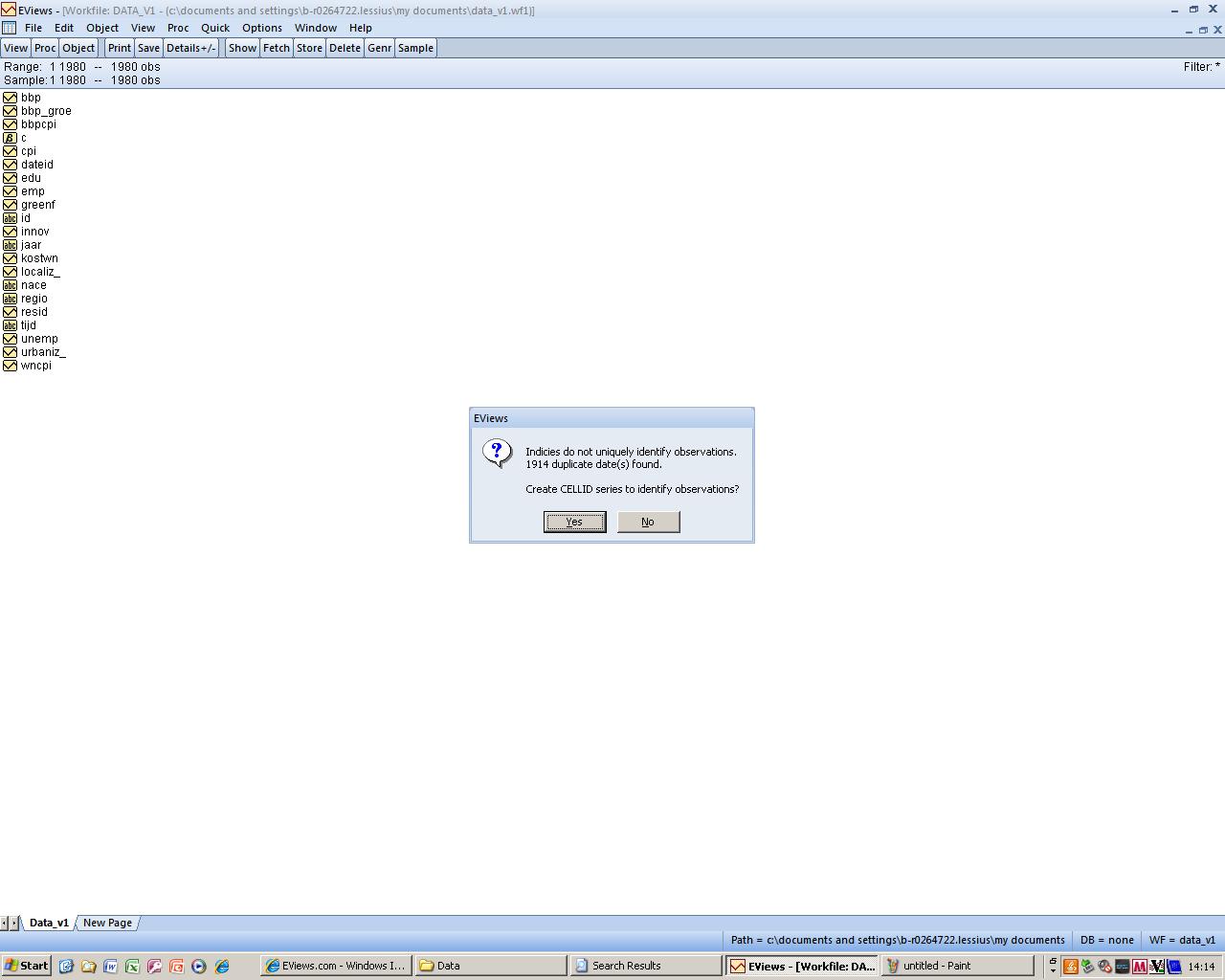
Task: Select the bbp series icon
Action: pos(10,98)
